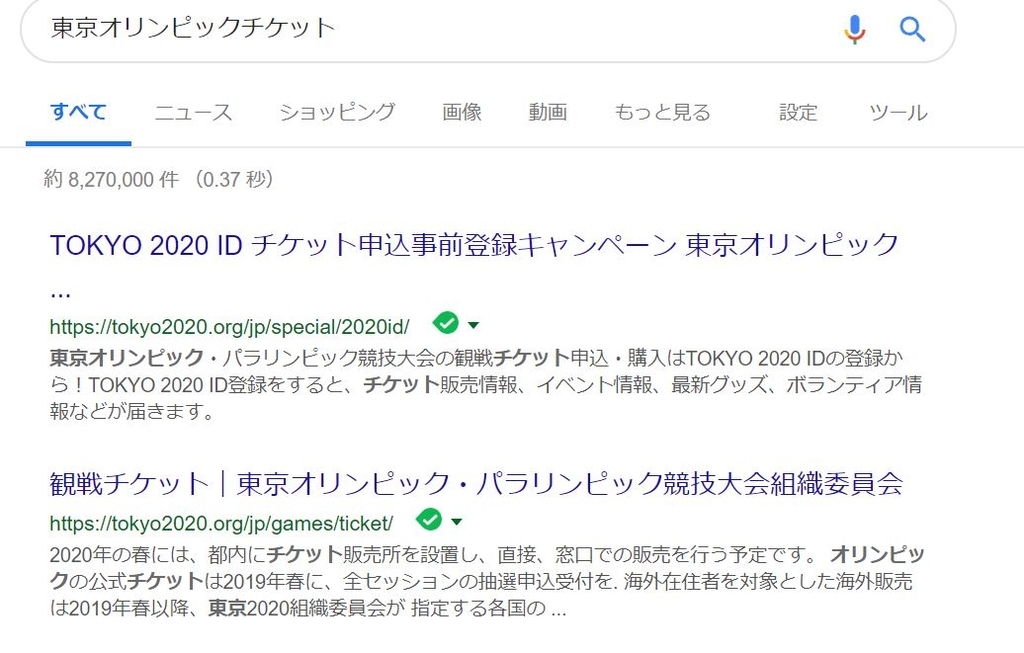Open the 観戦チケット organizing committee result title

click(x=476, y=484)
